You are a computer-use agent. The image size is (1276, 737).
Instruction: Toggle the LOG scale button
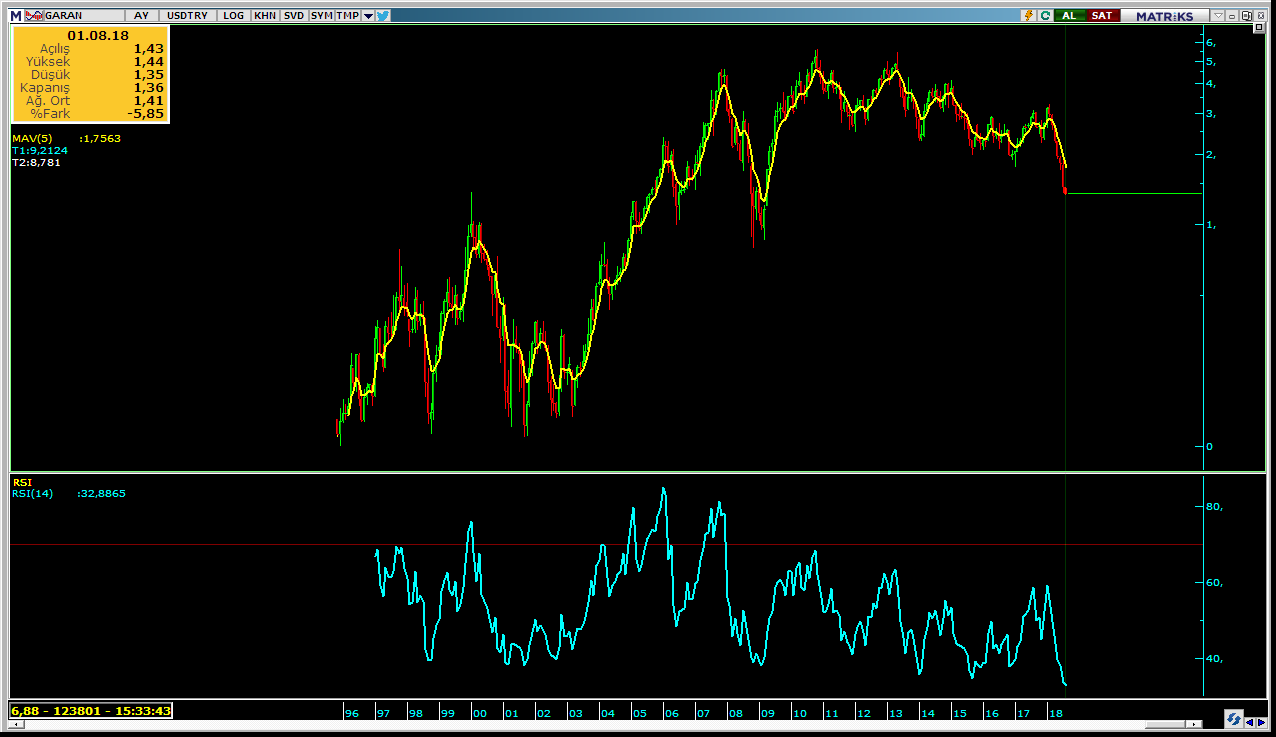[x=233, y=16]
